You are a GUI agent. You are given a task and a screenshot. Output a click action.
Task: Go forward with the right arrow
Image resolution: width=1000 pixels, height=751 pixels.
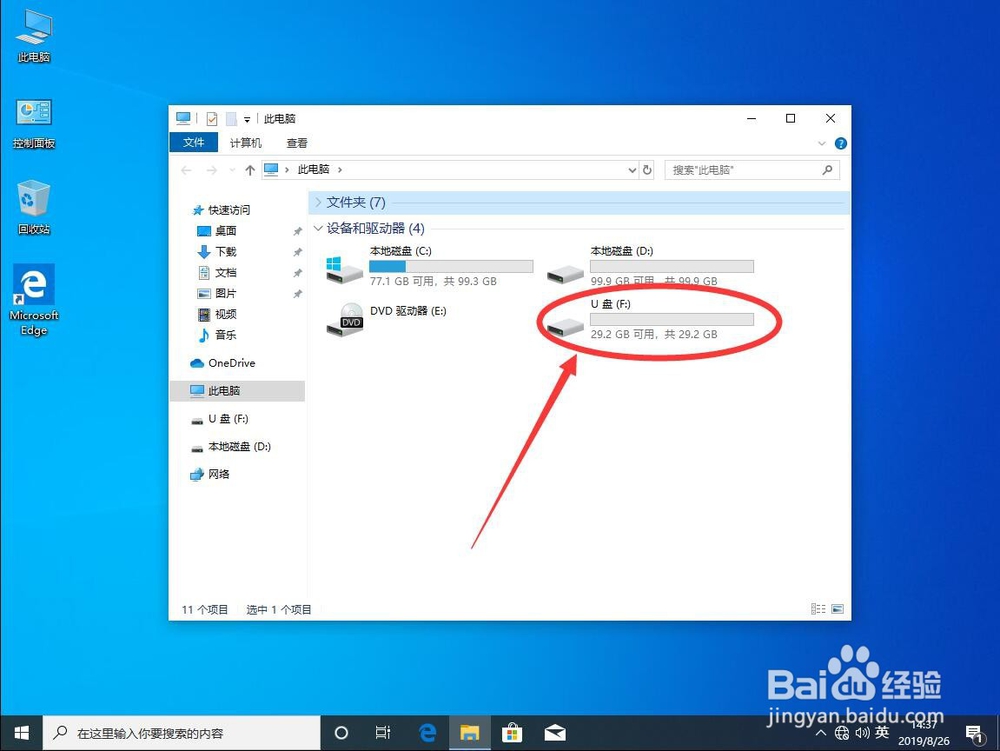click(x=212, y=170)
